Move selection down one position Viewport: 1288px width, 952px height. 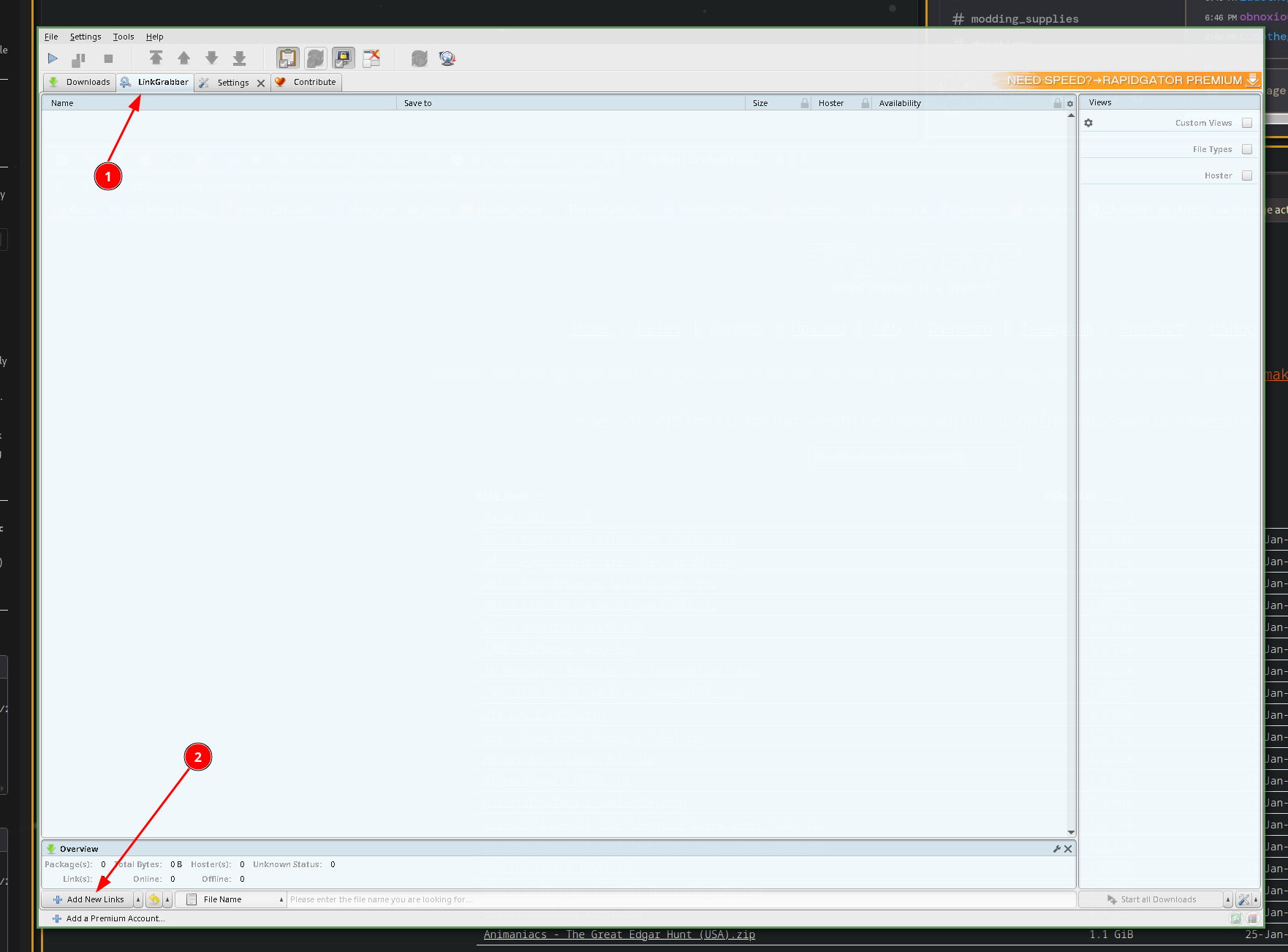[x=211, y=58]
